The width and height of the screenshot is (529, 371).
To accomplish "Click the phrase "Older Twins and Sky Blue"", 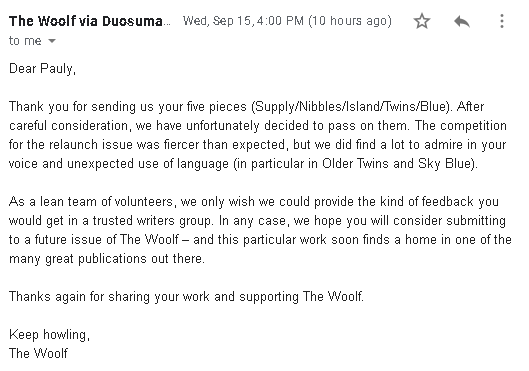I will pos(397,164).
